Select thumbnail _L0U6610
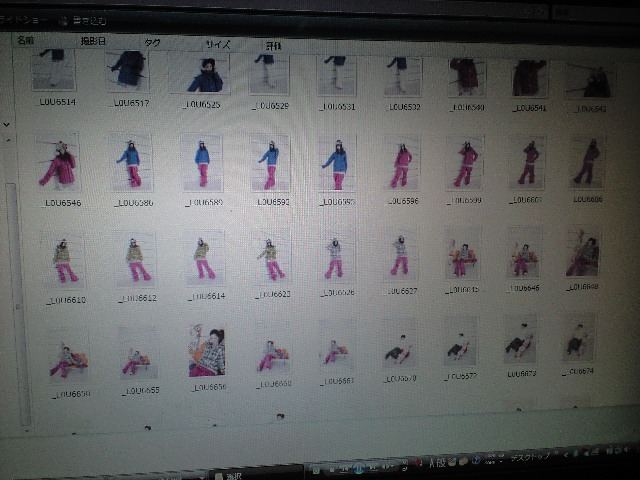This screenshot has width=640, height=480. [63, 261]
